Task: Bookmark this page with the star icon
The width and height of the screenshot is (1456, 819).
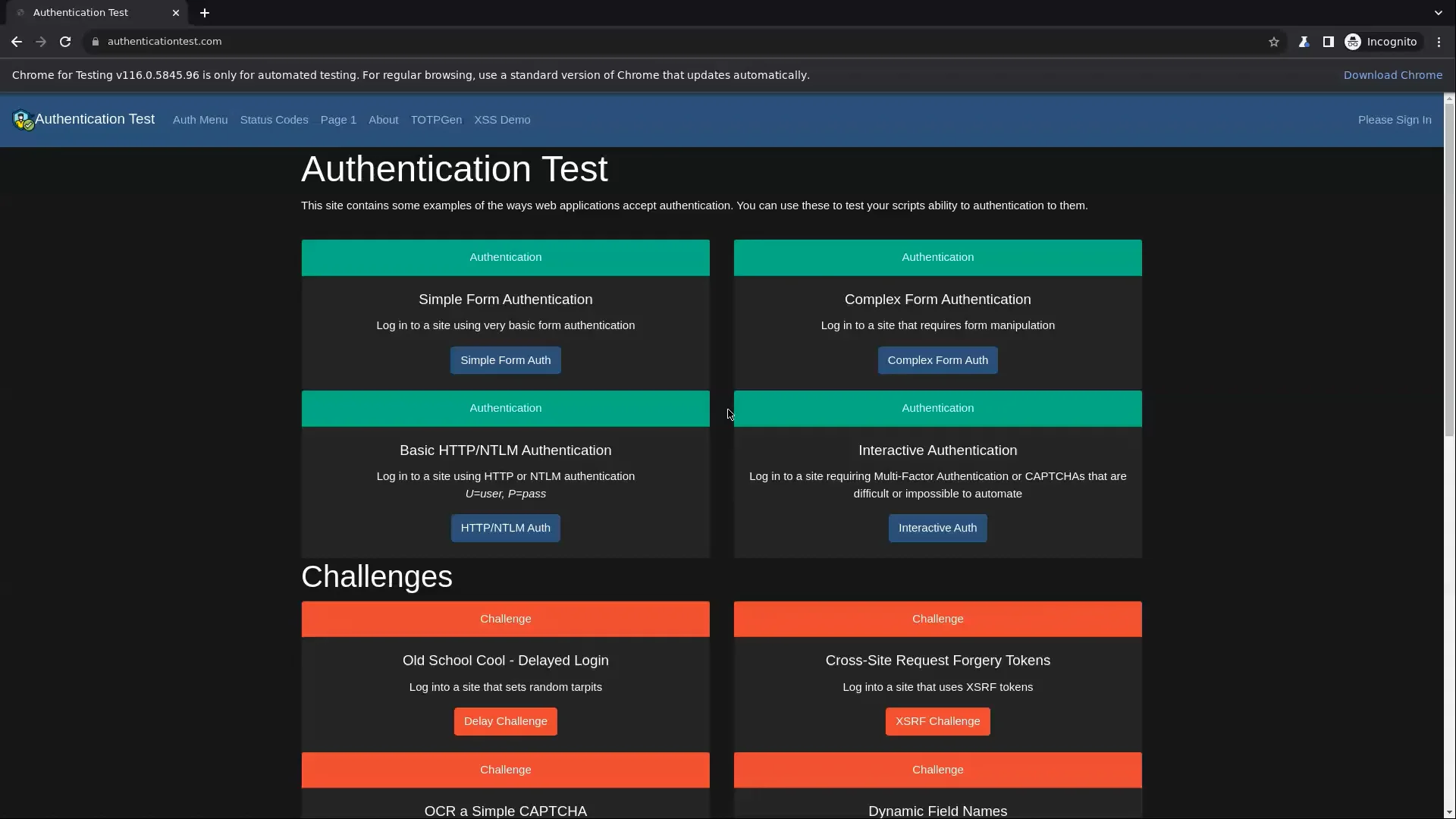Action: point(1274,42)
